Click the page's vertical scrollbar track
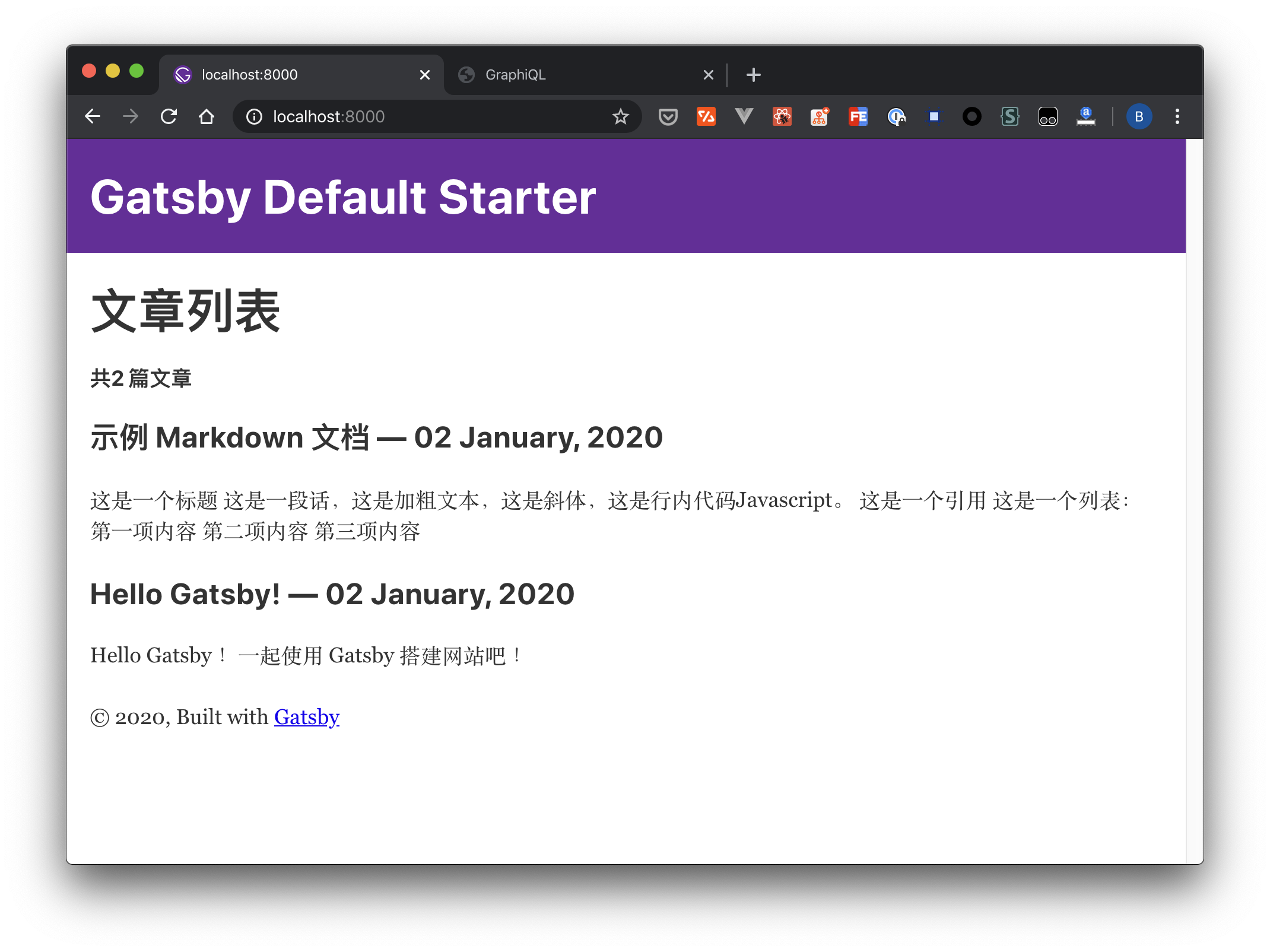Viewport: 1270px width, 952px height. pyautogui.click(x=1194, y=502)
